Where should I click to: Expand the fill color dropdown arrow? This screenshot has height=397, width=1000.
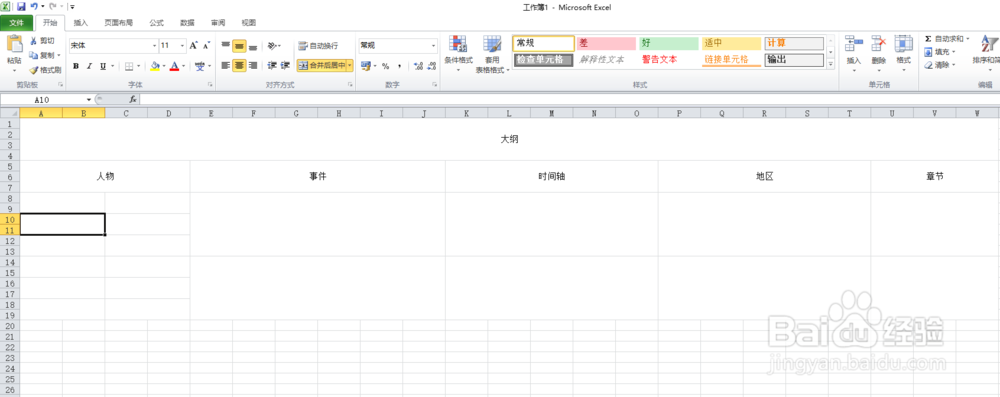pos(164,66)
